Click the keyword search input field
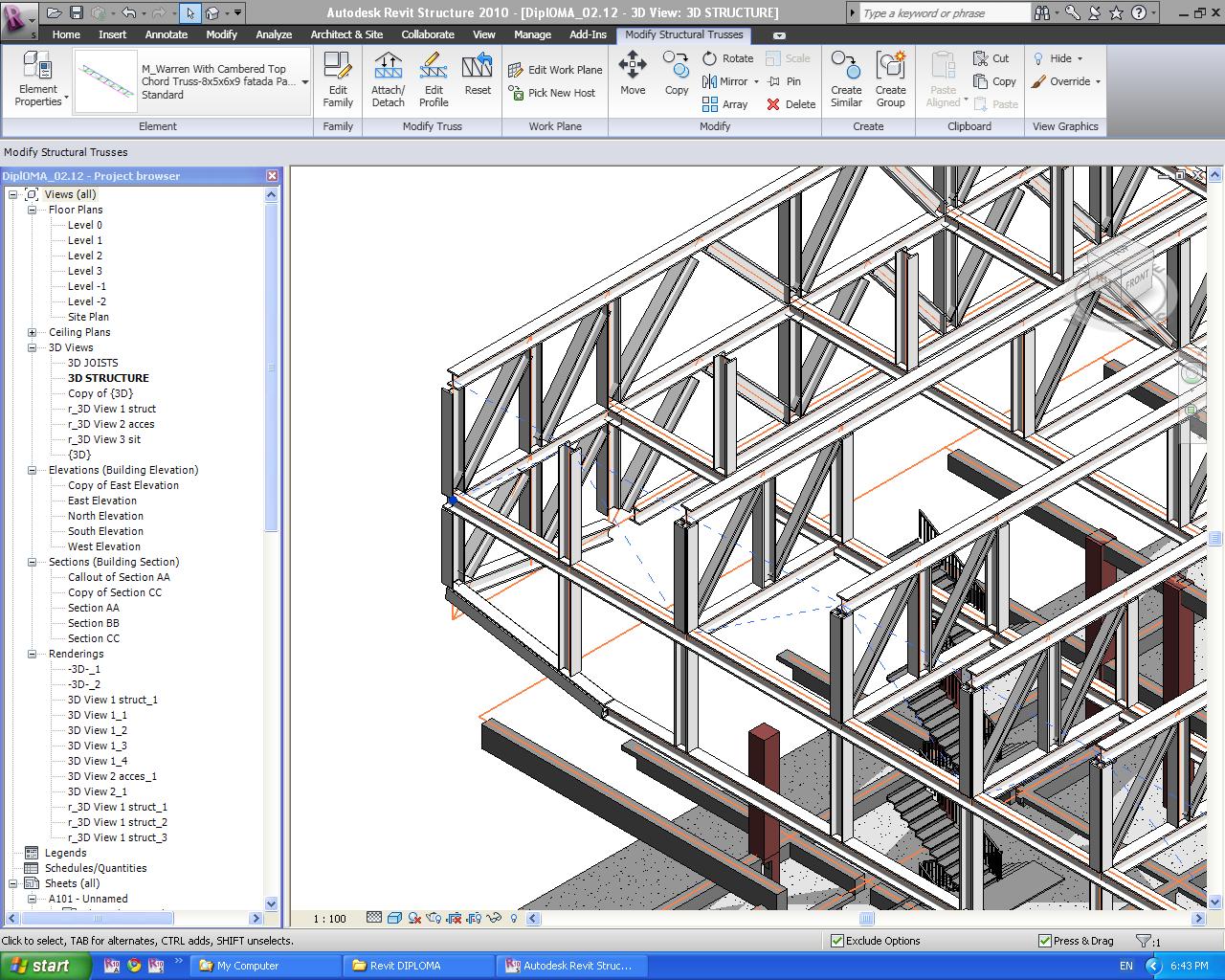Viewport: 1225px width, 980px height. coord(943,12)
